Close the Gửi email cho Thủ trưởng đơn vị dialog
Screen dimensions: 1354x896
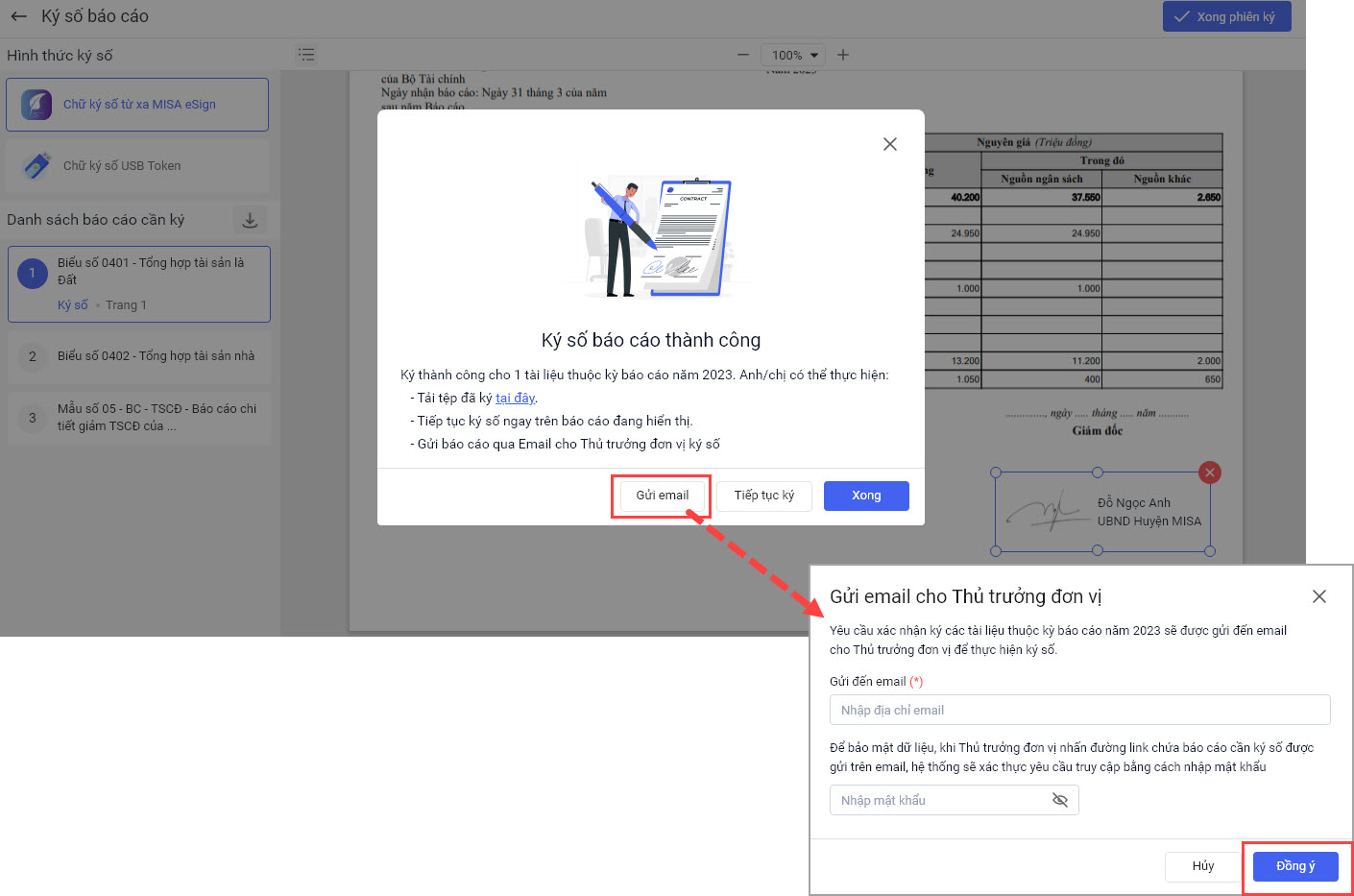[1319, 596]
